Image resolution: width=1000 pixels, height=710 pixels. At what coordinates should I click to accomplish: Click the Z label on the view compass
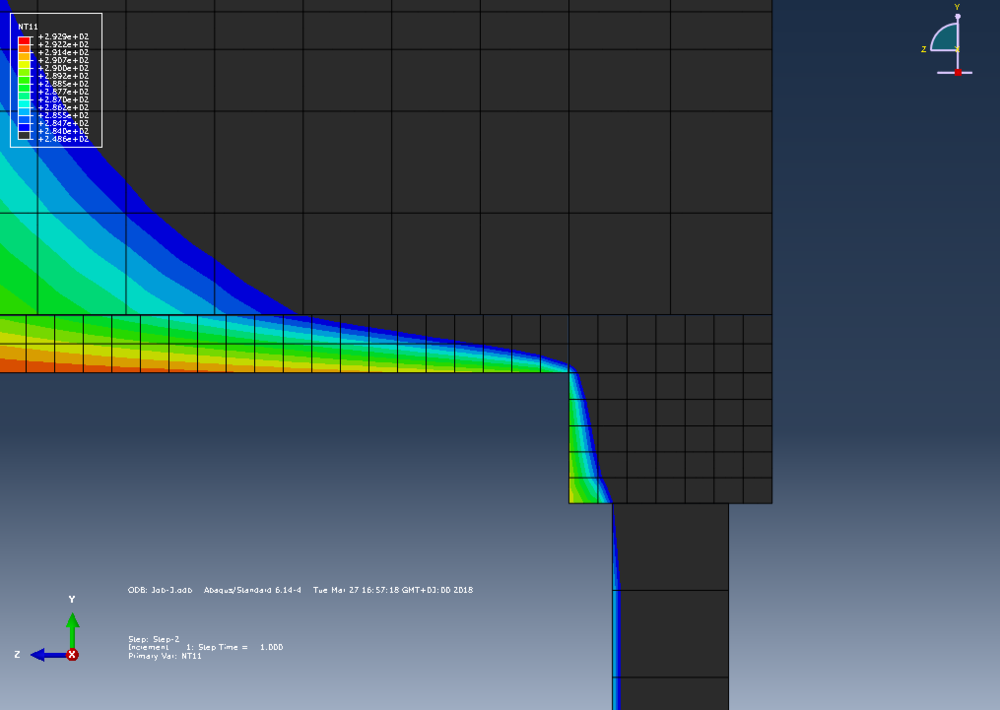click(x=924, y=49)
